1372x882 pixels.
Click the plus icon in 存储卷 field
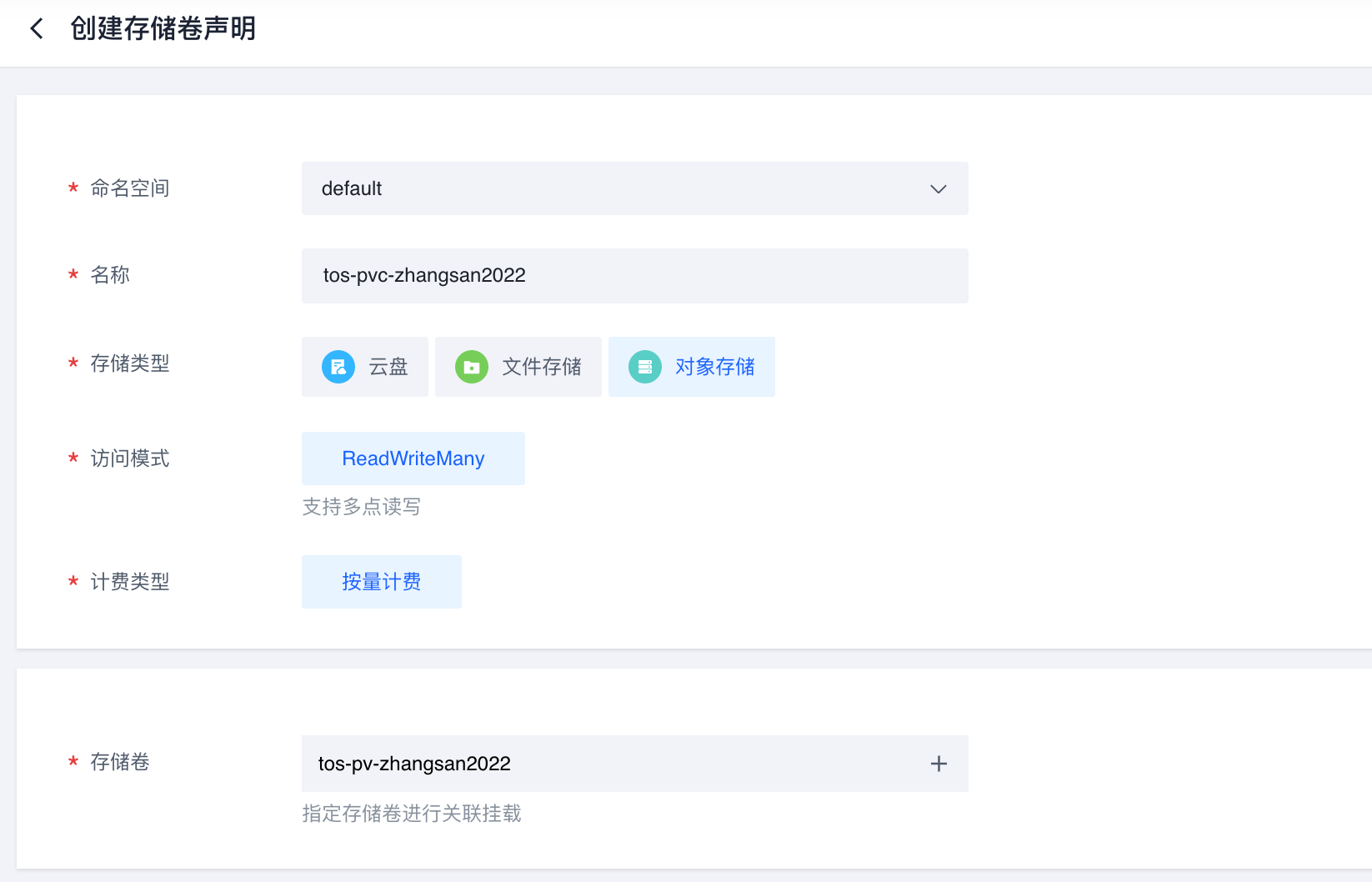tap(939, 764)
